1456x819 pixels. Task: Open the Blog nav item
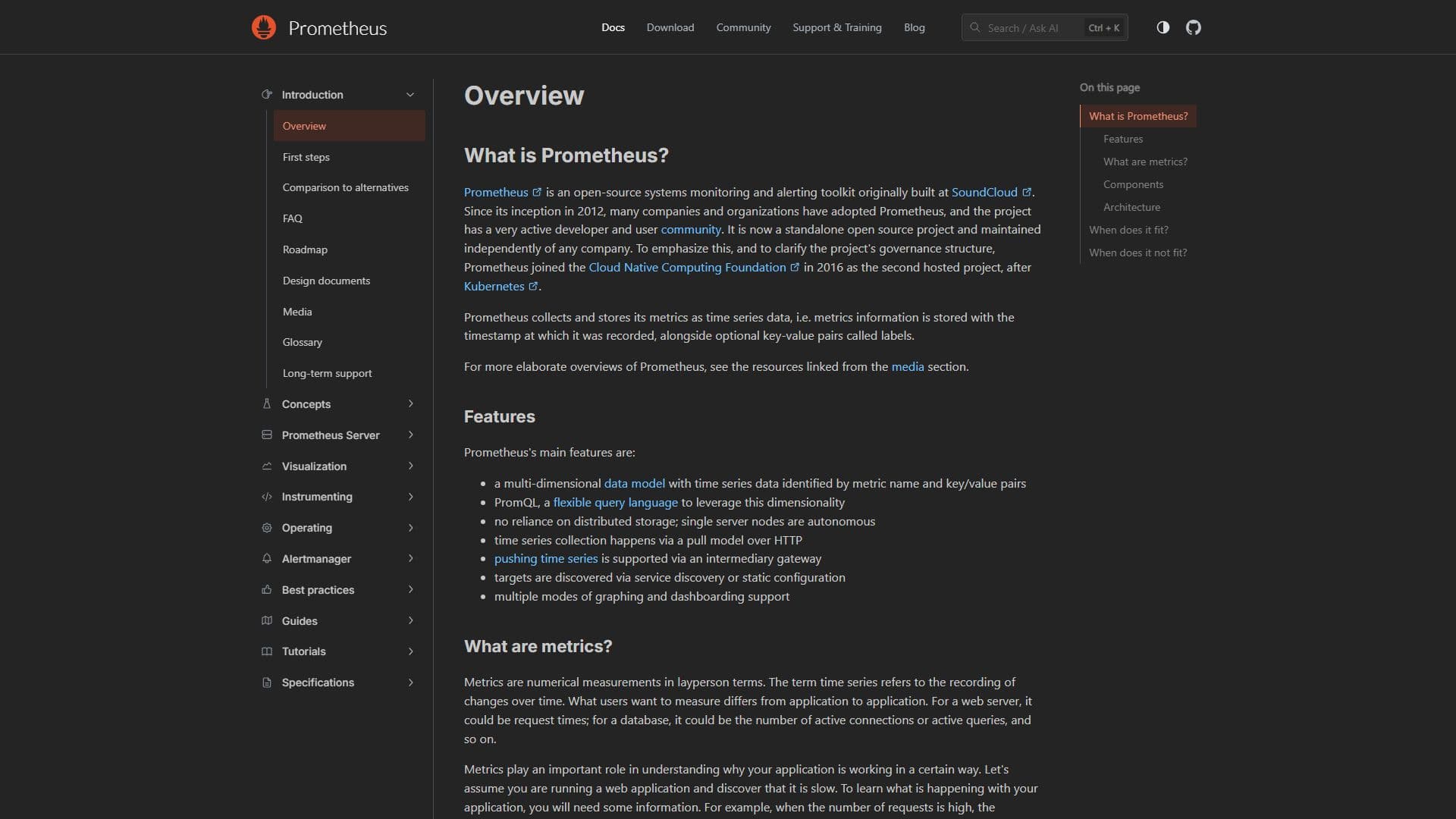914,27
